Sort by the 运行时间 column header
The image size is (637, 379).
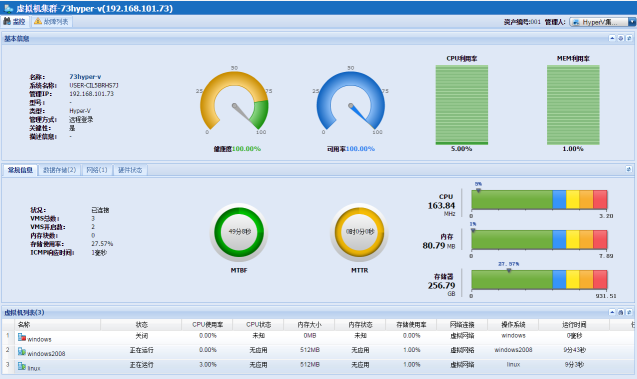point(574,325)
